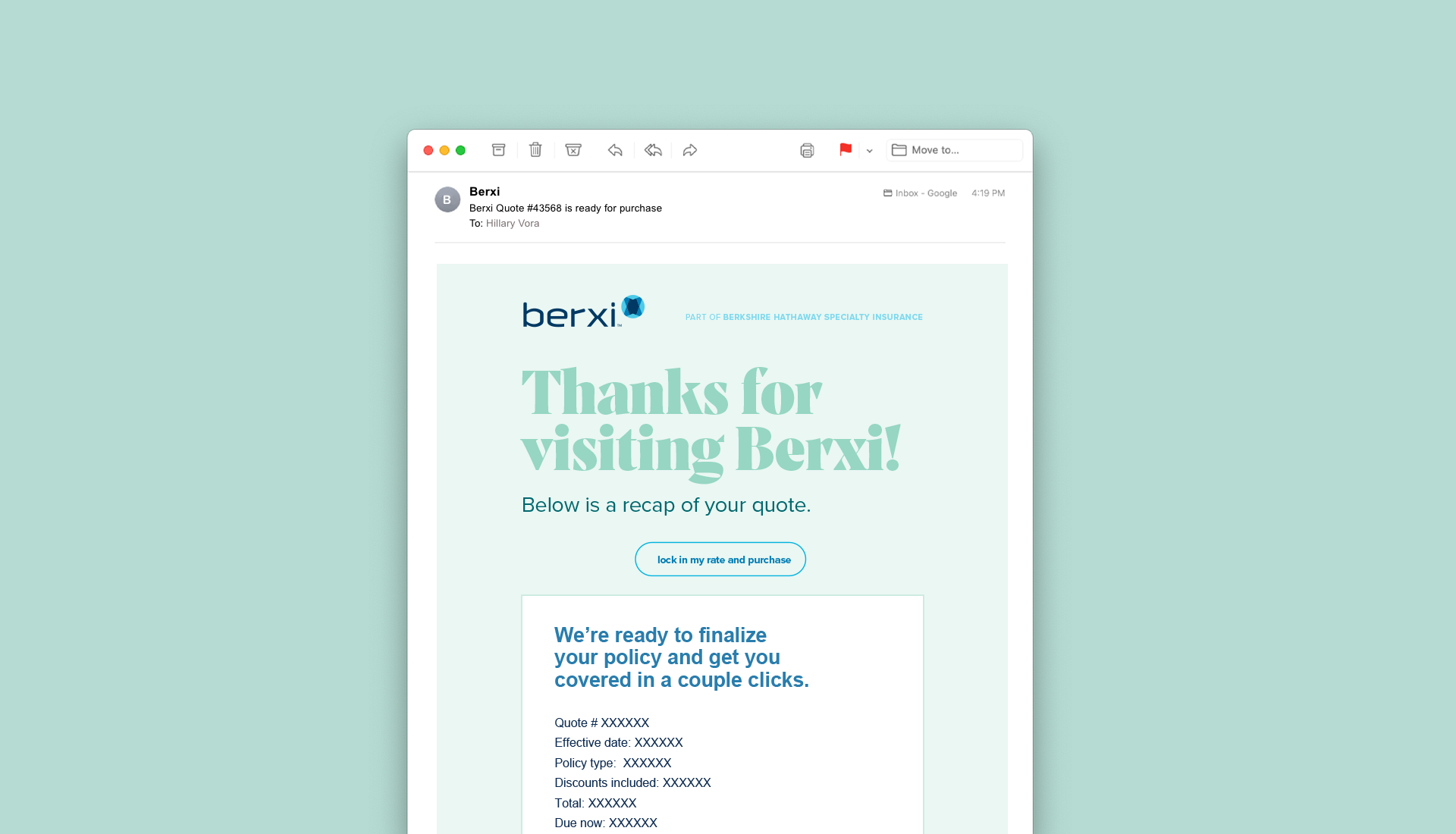Move message to Junk
1456x834 pixels.
tap(573, 150)
